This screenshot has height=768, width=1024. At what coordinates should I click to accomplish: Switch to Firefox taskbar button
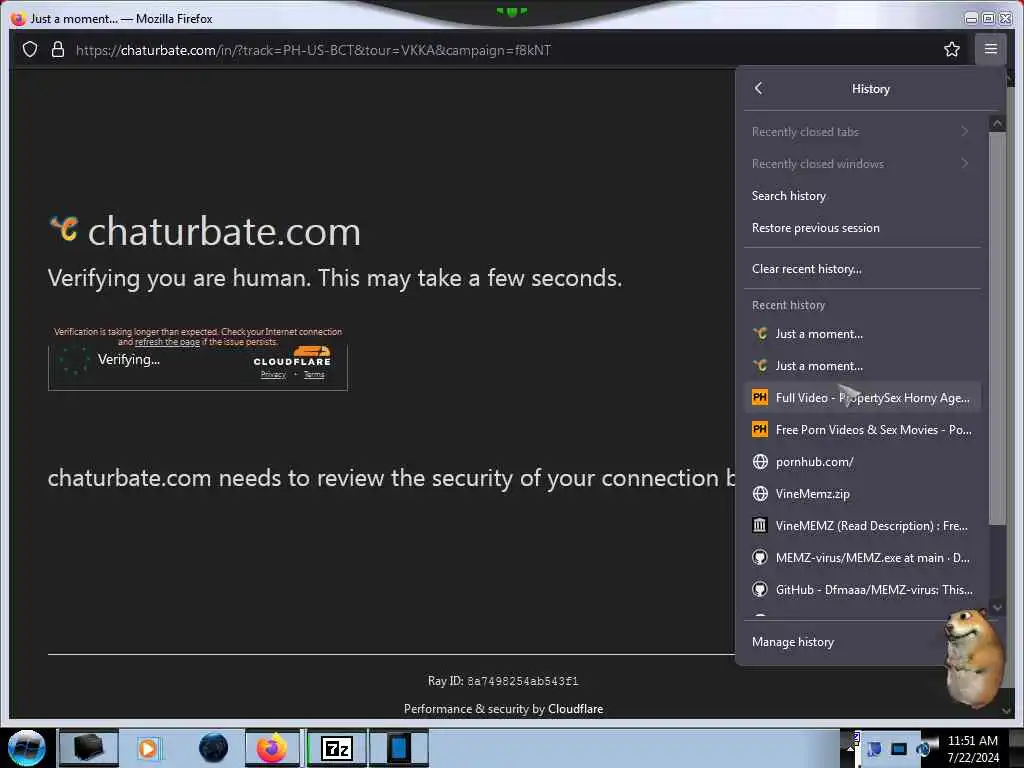(x=272, y=748)
